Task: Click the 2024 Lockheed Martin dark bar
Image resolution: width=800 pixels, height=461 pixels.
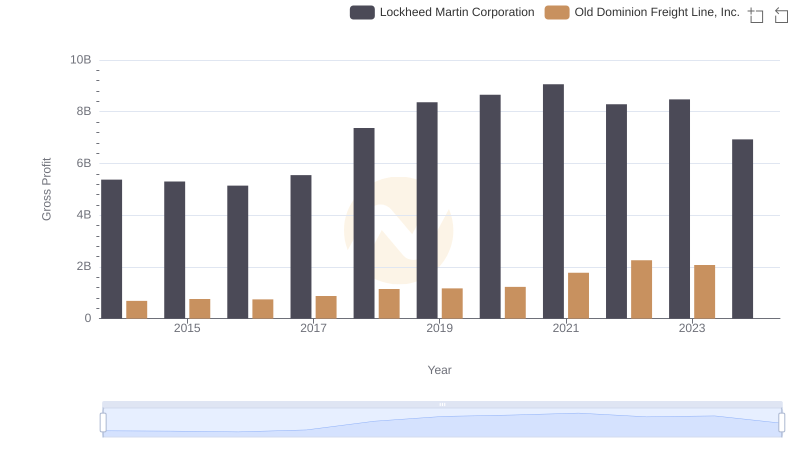Action: tap(742, 229)
